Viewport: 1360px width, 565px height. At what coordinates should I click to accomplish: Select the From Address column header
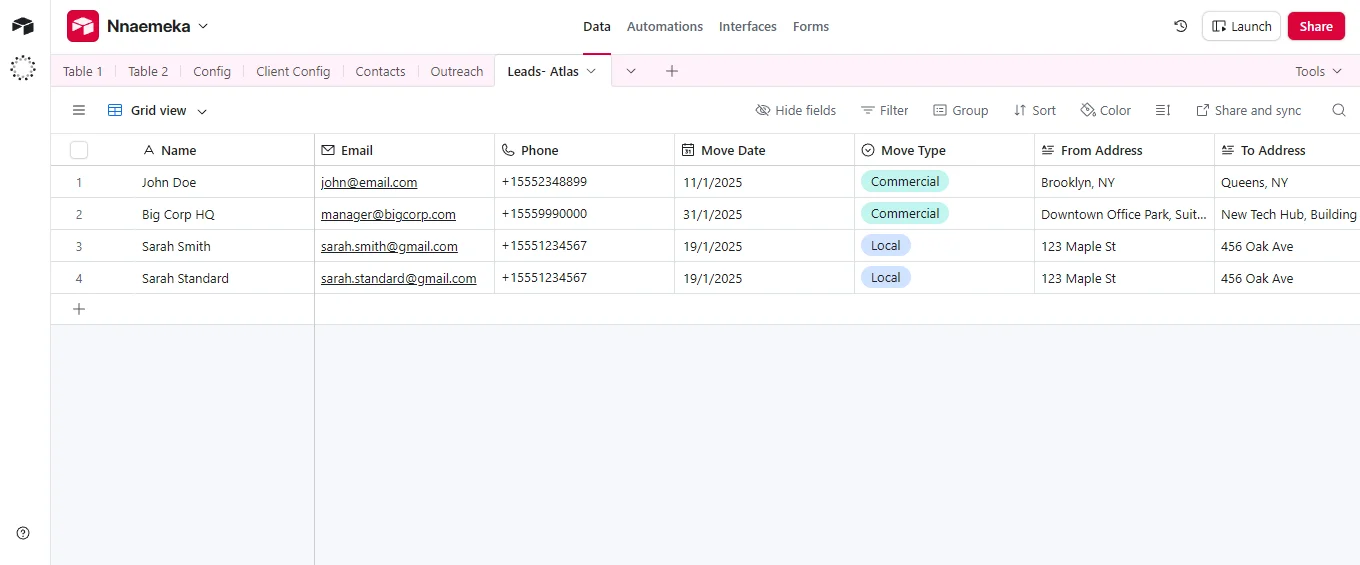point(1124,150)
